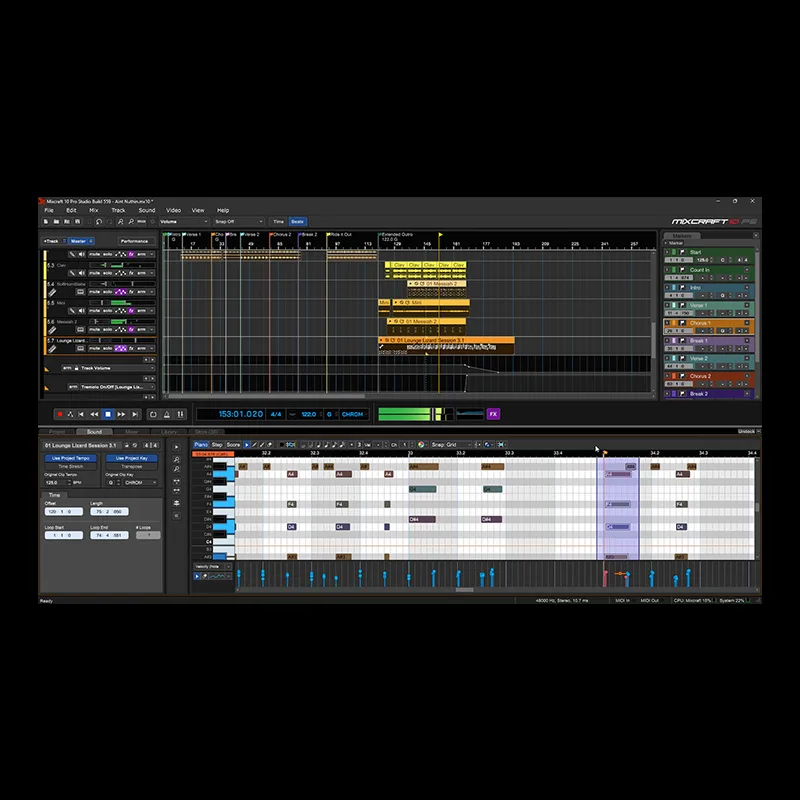Open the purple master FX button
This screenshot has width=800, height=800.
(493, 414)
